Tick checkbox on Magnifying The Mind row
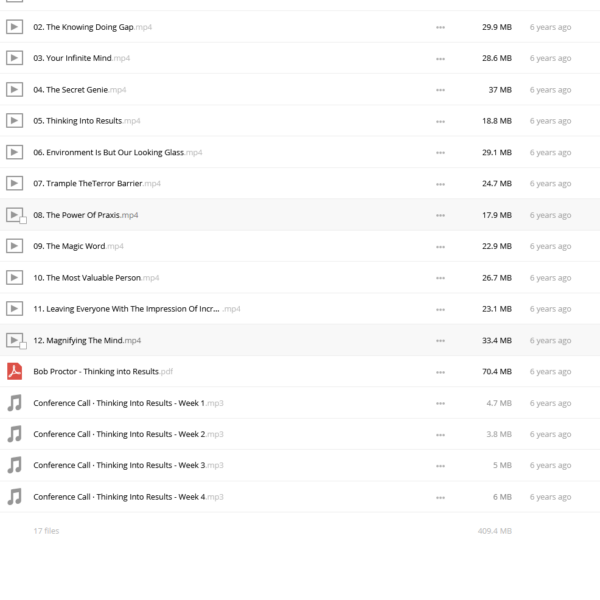The image size is (600, 600). [x=23, y=346]
